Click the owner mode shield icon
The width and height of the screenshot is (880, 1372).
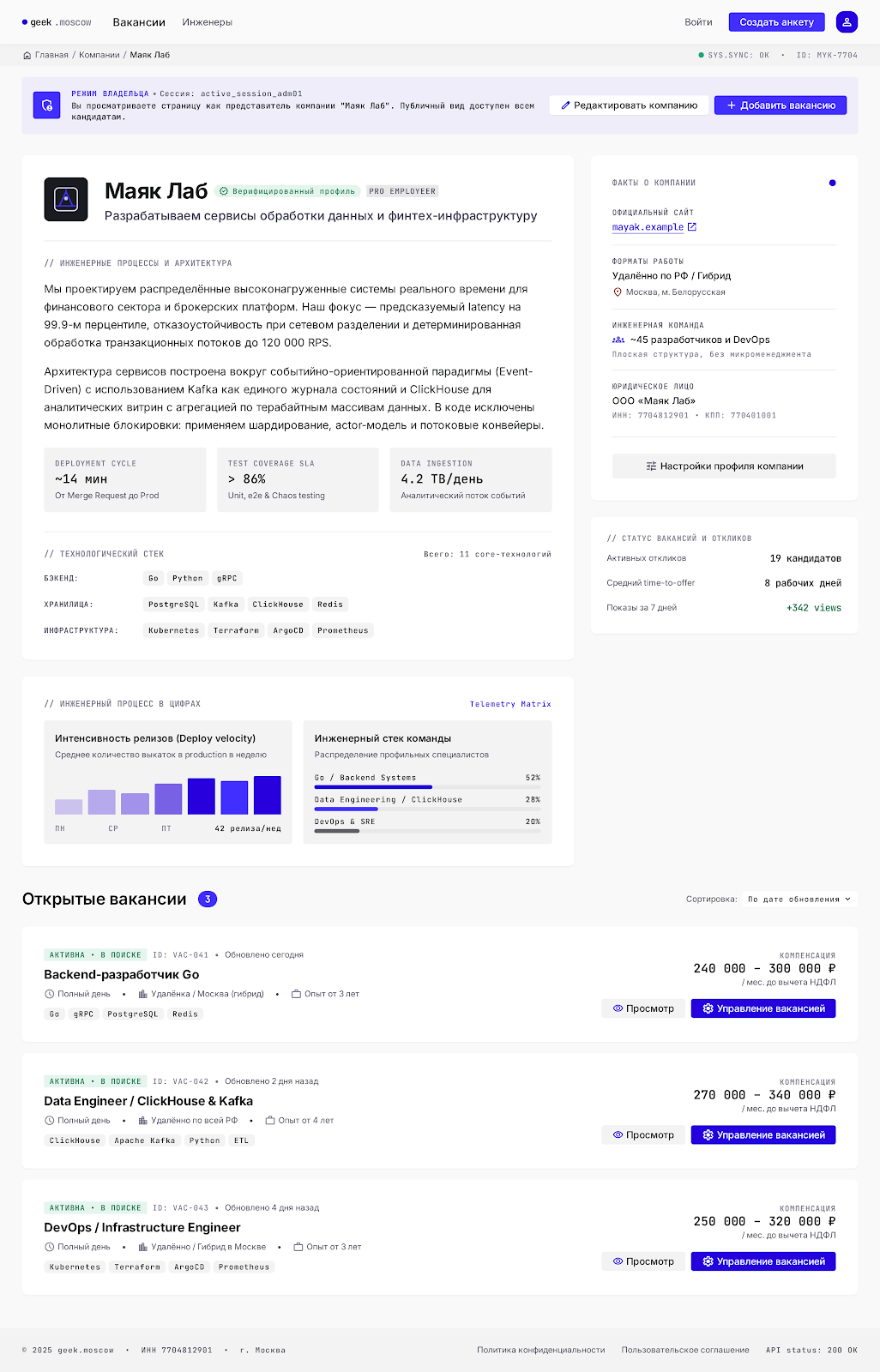coord(47,105)
